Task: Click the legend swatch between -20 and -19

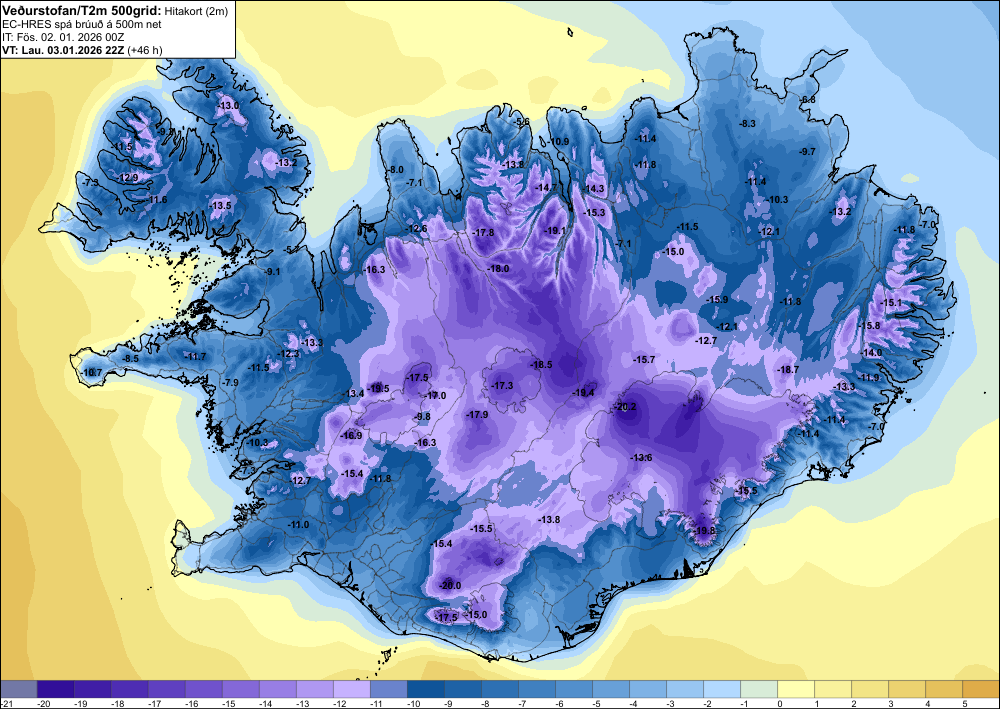Action: (55, 689)
